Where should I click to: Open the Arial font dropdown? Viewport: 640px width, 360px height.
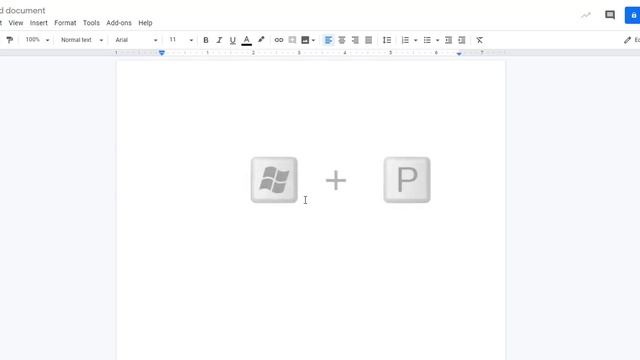pyautogui.click(x=136, y=40)
